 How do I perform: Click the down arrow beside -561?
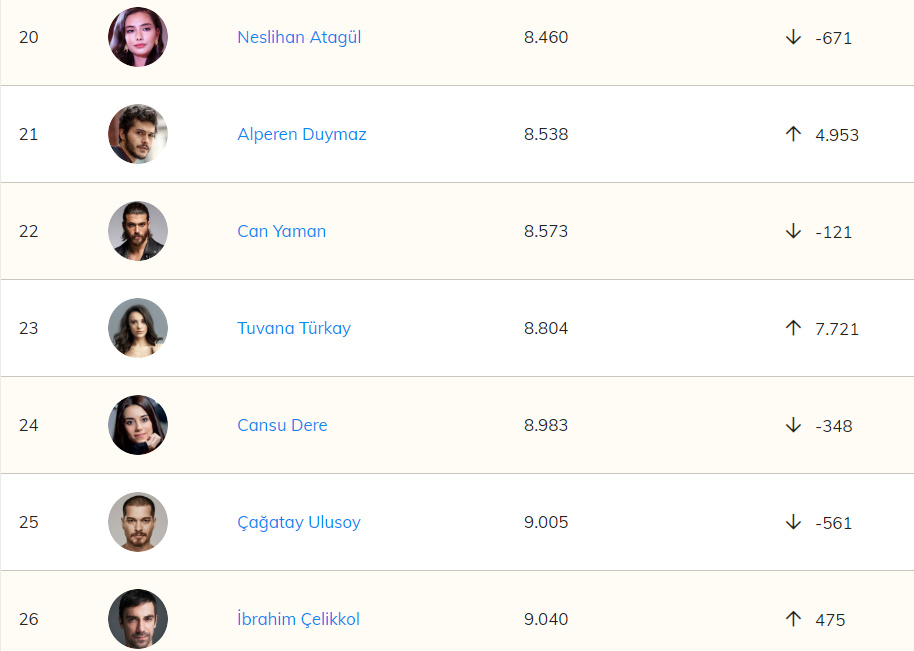(x=793, y=522)
